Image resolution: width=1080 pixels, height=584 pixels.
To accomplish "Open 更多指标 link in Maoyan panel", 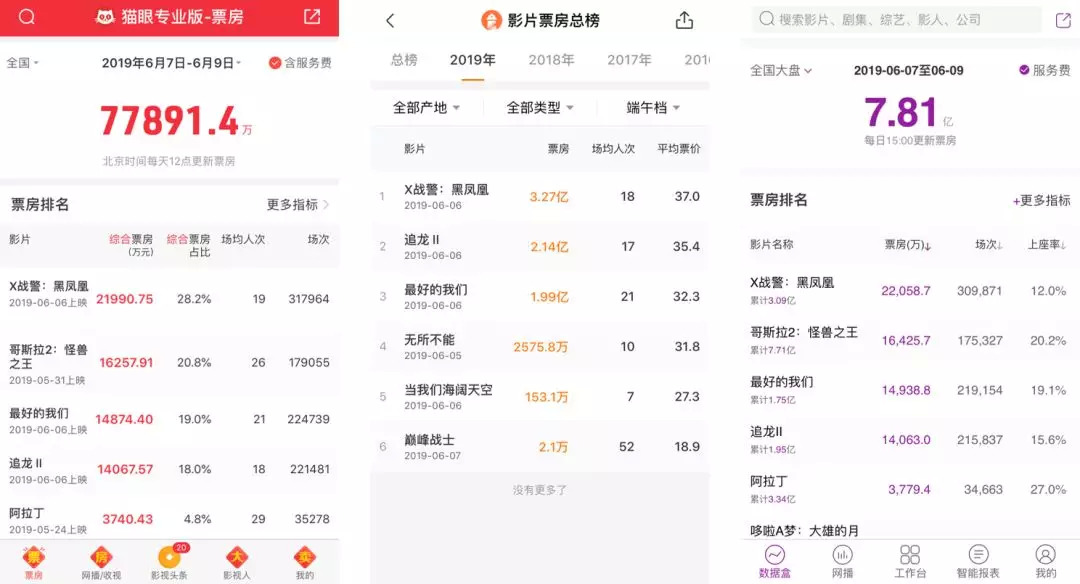I will tap(298, 205).
